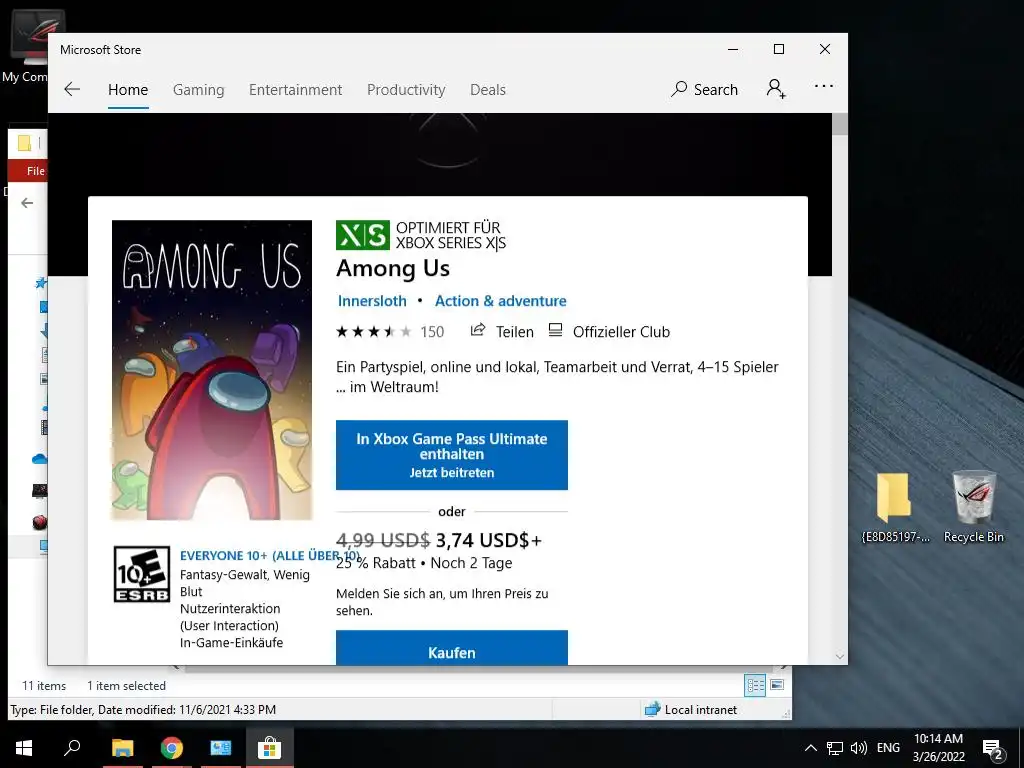Switch to the Entertainment tab
Image resolution: width=1024 pixels, height=768 pixels.
295,89
